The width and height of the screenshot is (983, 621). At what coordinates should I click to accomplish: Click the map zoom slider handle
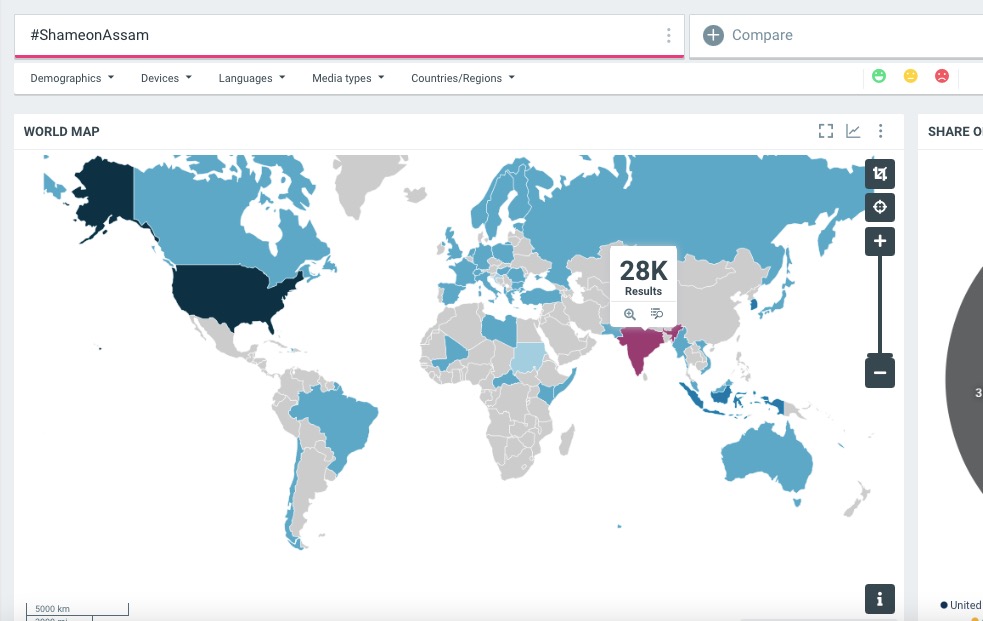tap(880, 356)
